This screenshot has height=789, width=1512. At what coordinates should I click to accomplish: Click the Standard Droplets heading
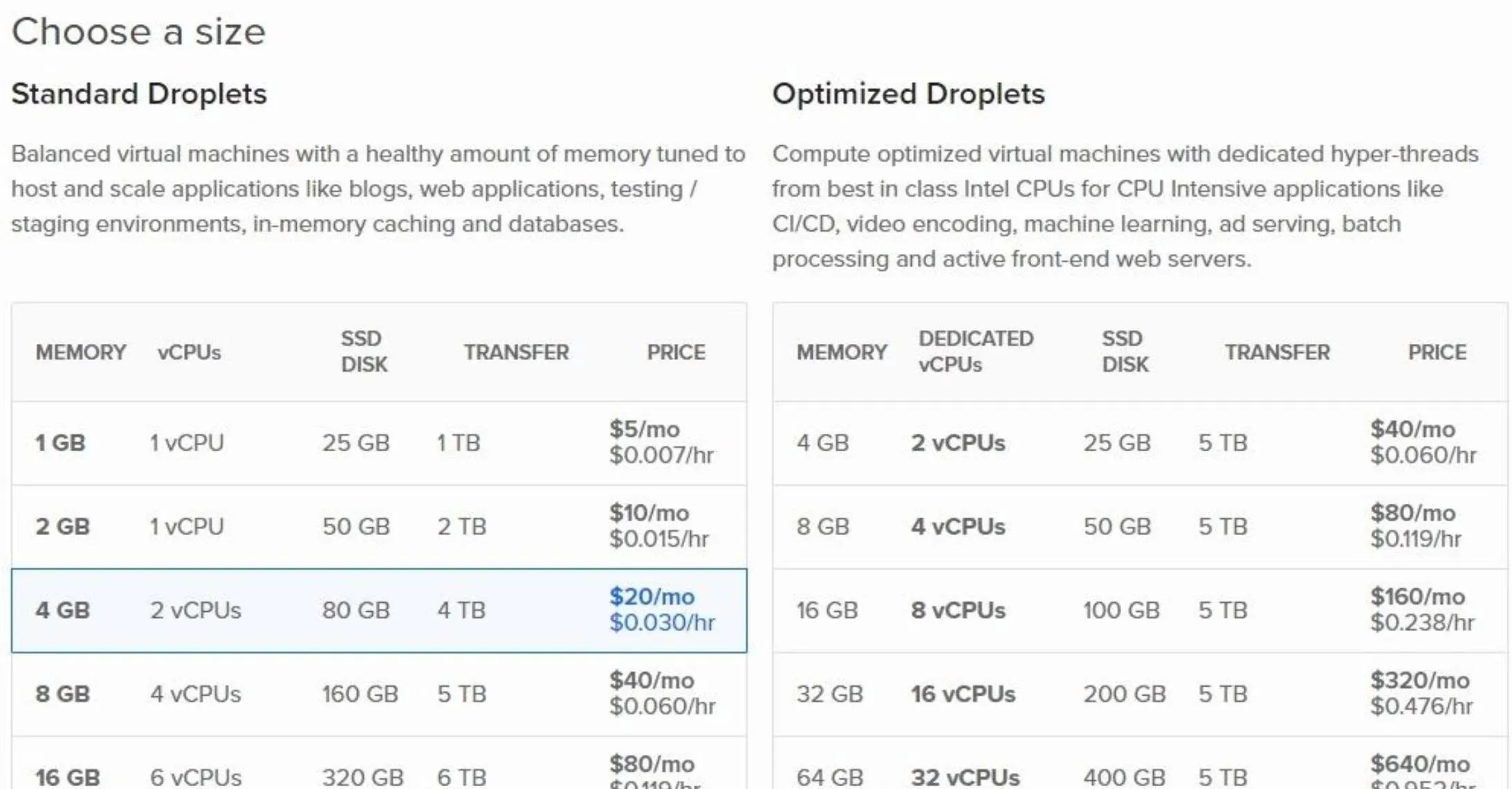click(x=139, y=94)
